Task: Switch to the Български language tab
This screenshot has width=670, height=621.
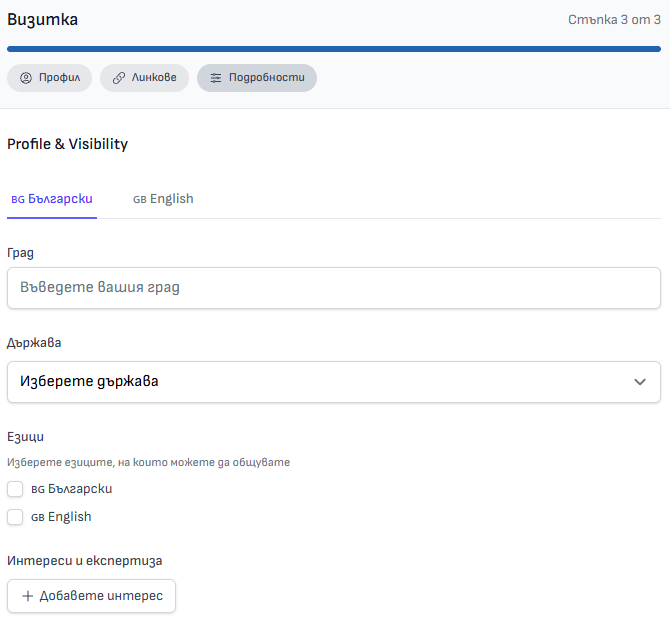Action: click(x=52, y=199)
